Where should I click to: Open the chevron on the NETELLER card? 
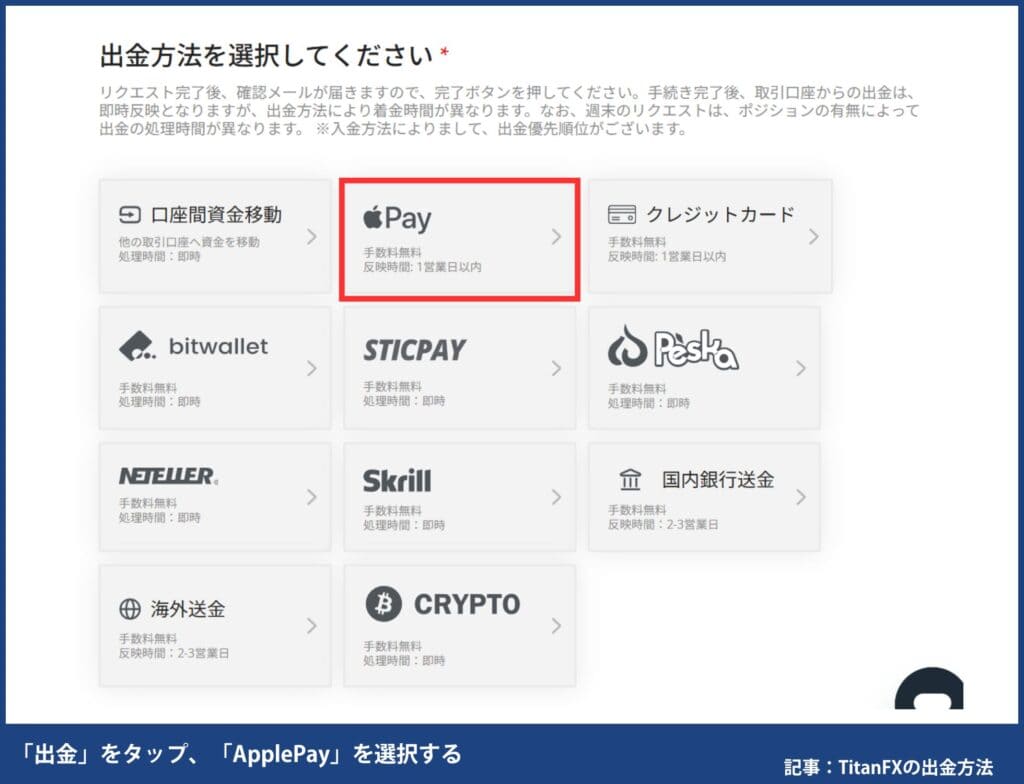point(312,497)
